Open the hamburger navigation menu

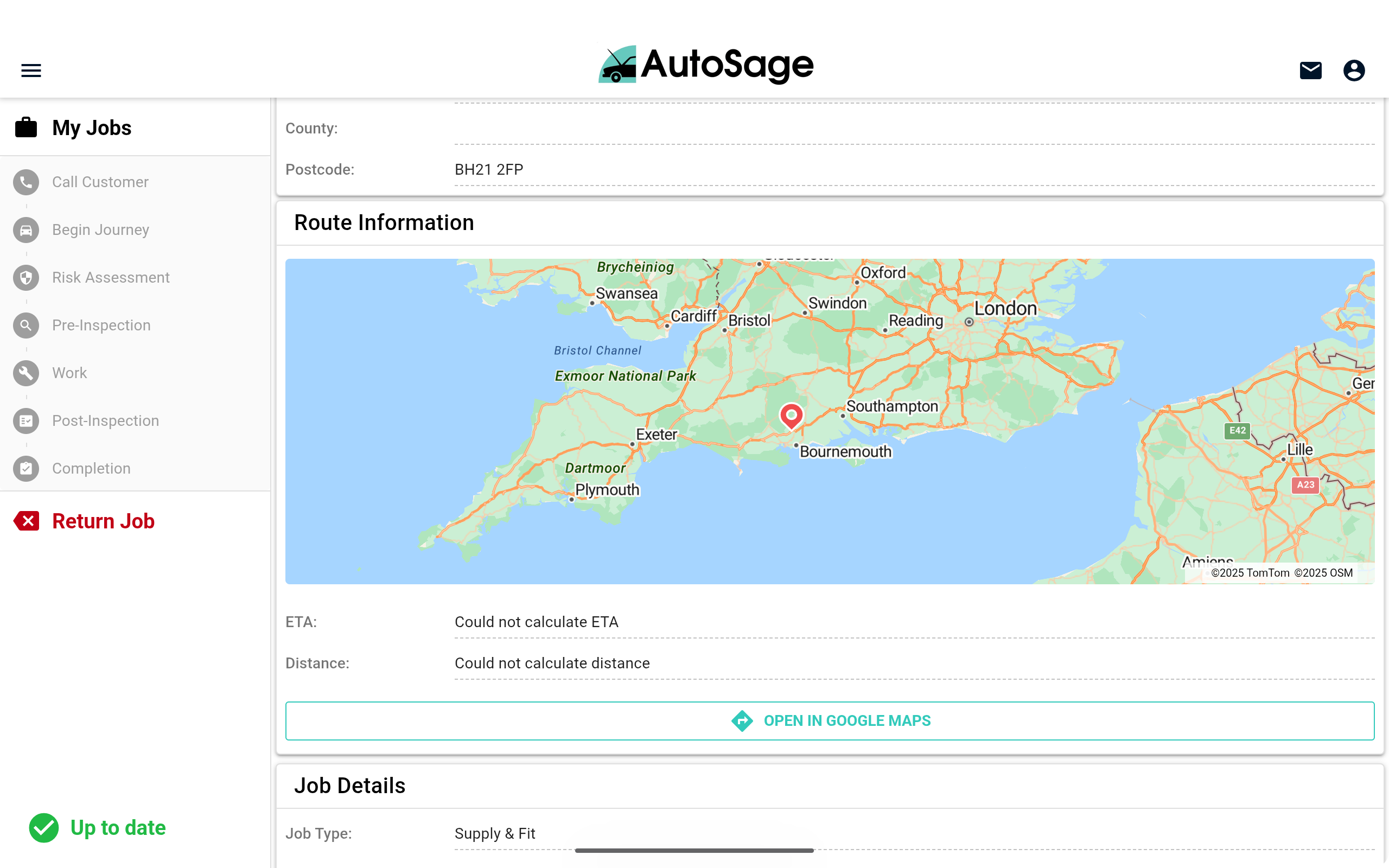coord(30,69)
